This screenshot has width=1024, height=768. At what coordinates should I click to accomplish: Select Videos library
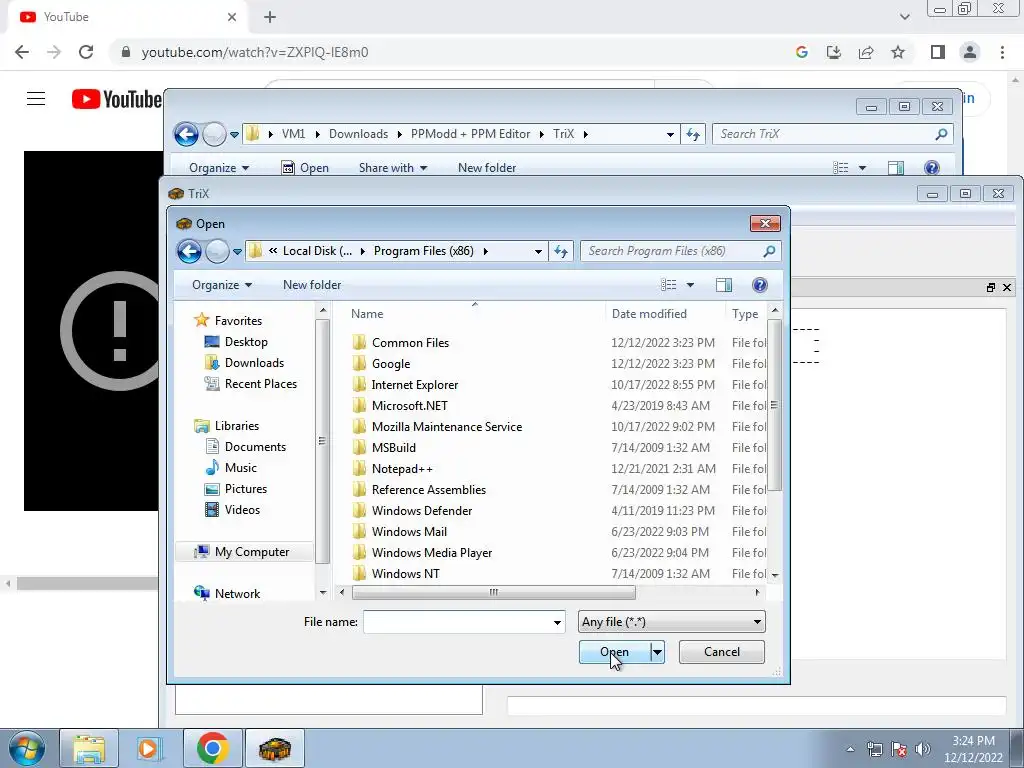pyautogui.click(x=242, y=509)
